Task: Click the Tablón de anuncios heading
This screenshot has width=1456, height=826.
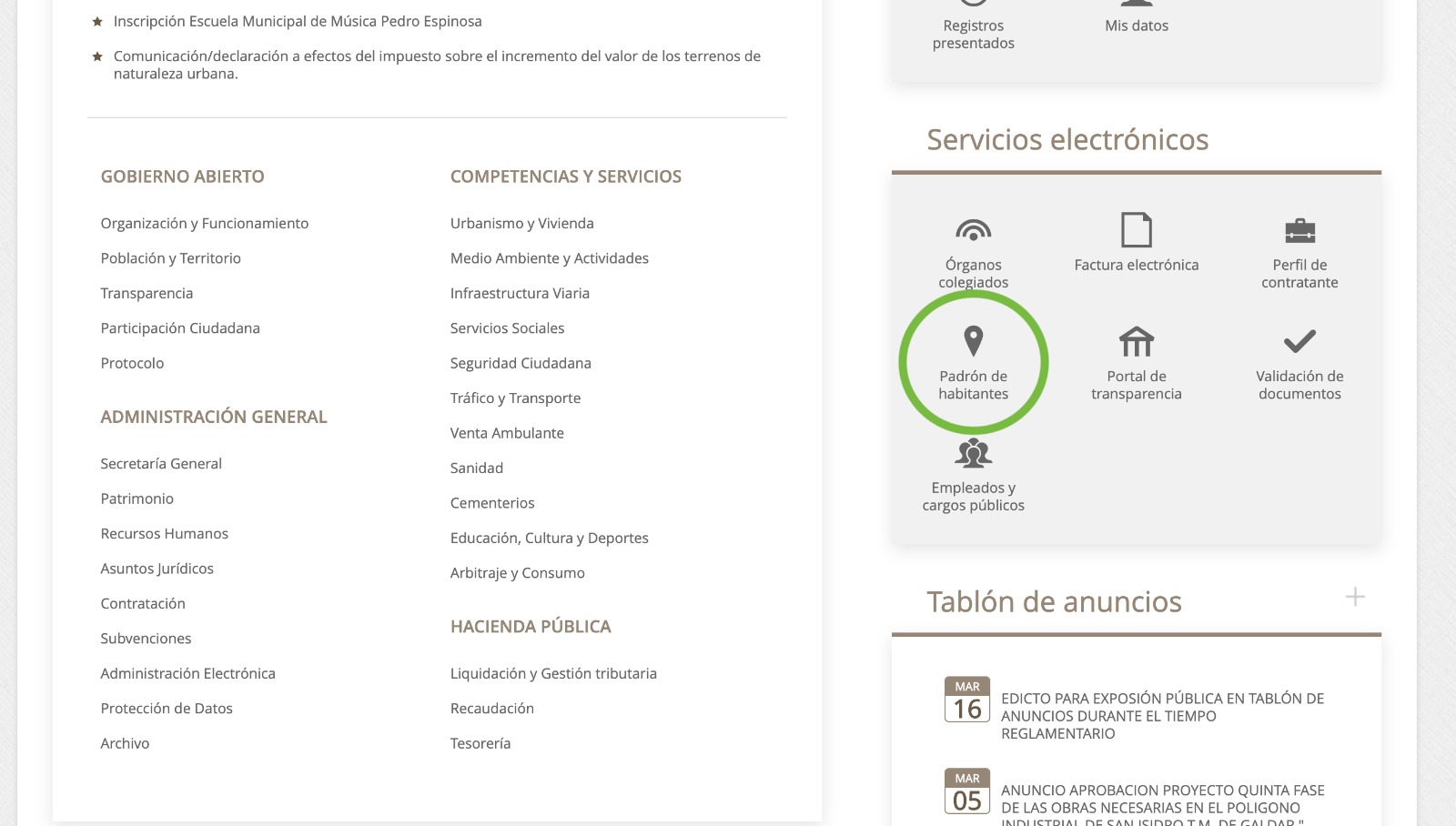Action: [1054, 602]
